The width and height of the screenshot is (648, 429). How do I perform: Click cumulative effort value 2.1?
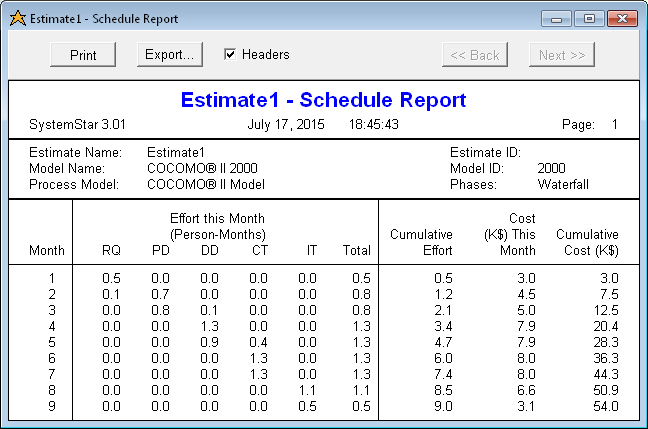(443, 310)
